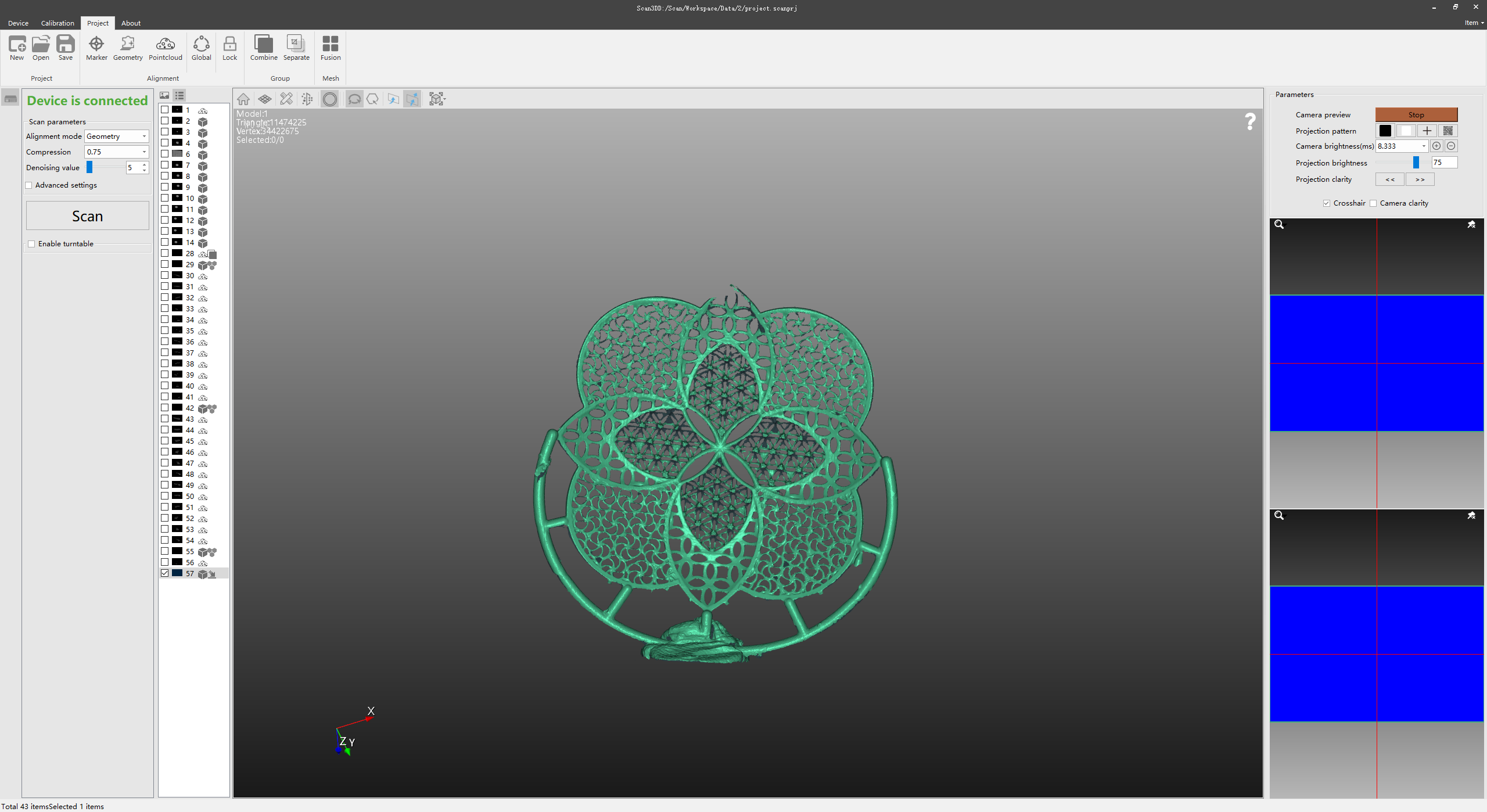Viewport: 1487px width, 812px height.
Task: Expand Camera brightness(ms) dropdown
Action: (1424, 146)
